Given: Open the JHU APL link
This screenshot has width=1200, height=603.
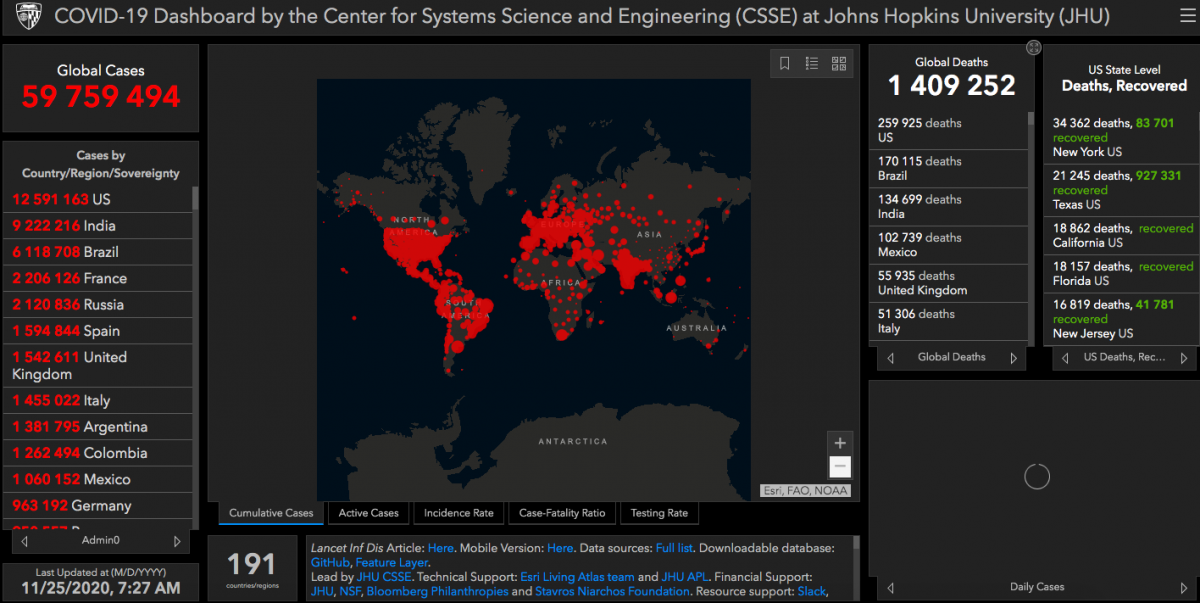Looking at the screenshot, I should [x=686, y=577].
